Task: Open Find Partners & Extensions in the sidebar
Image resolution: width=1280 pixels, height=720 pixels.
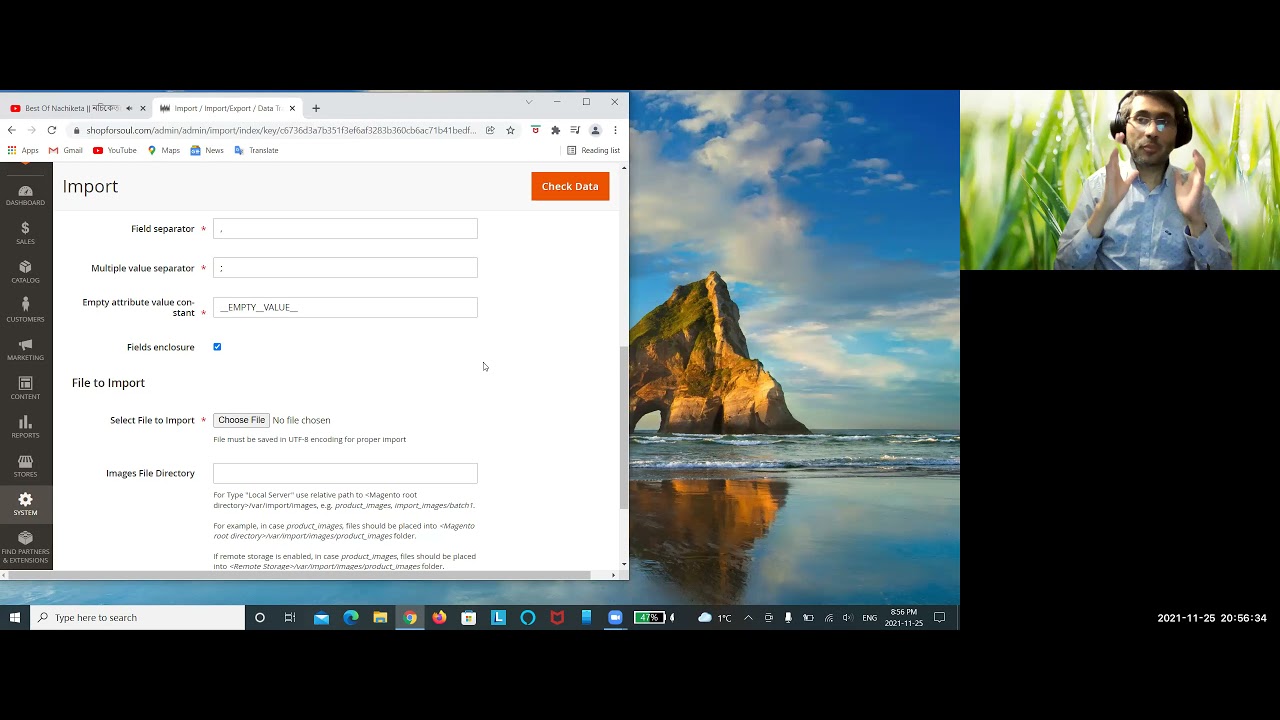Action: (x=25, y=547)
